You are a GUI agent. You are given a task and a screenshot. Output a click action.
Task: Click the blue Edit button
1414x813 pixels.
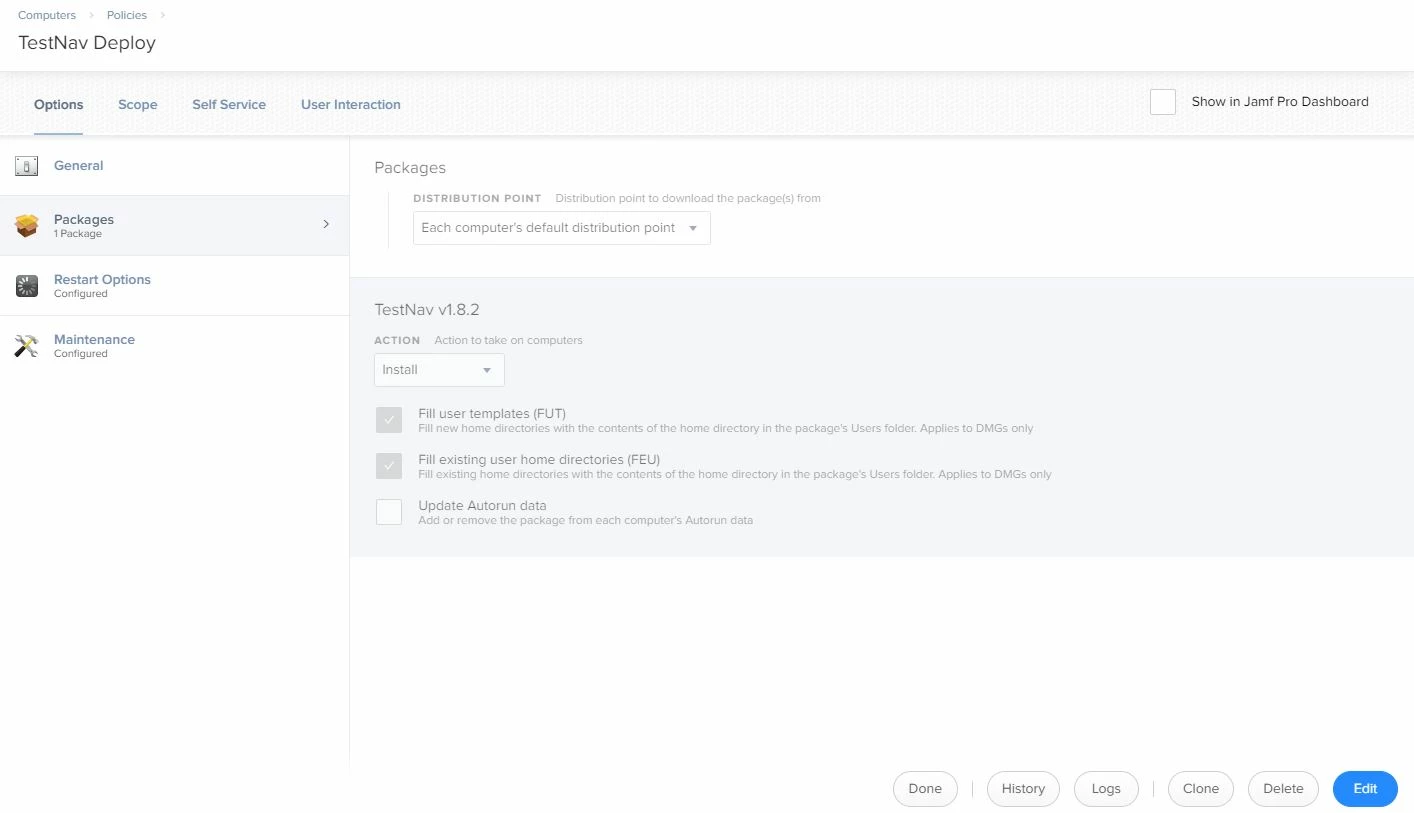(x=1365, y=789)
